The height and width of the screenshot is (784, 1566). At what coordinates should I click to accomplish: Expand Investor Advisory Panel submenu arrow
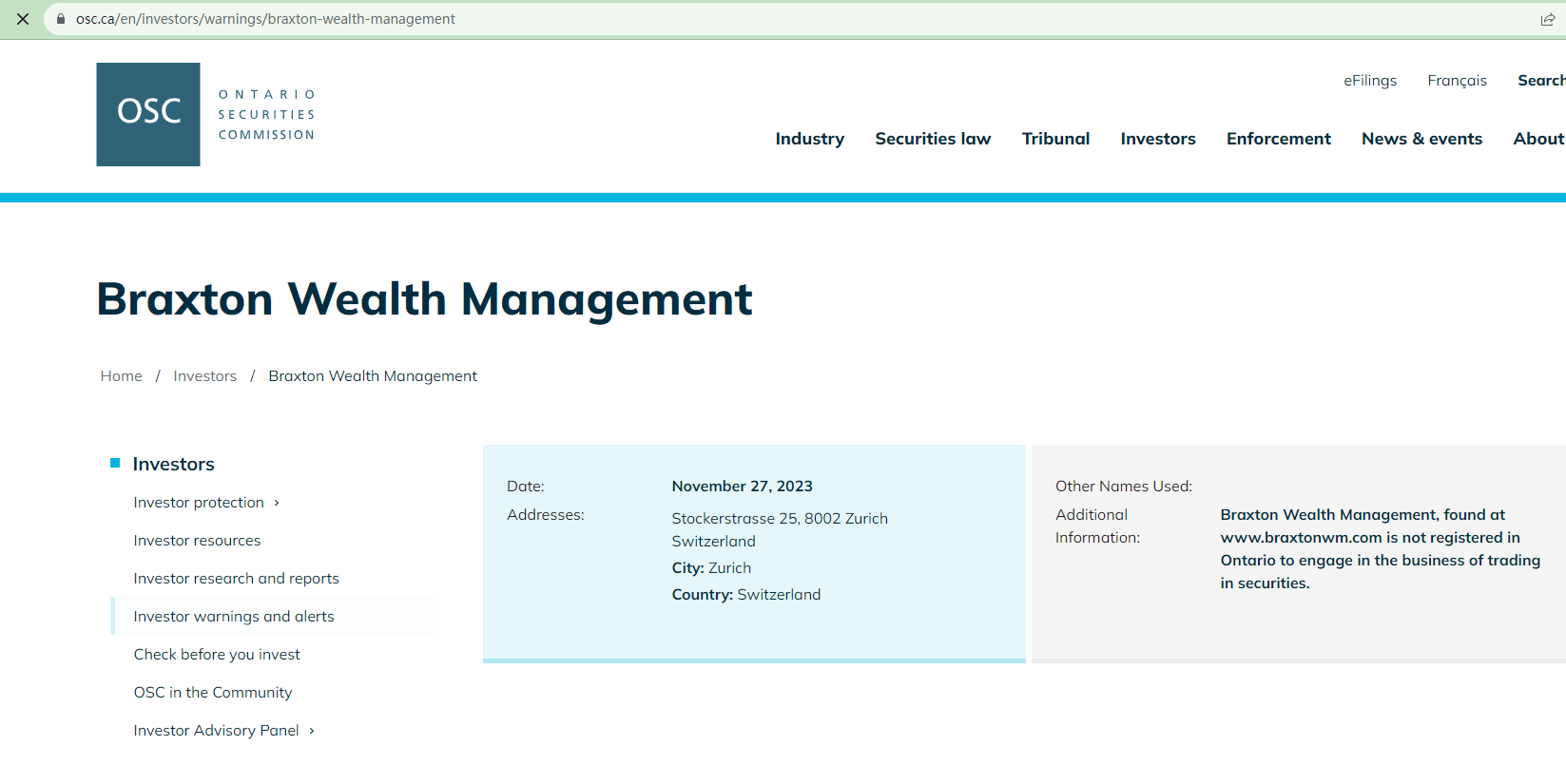point(312,731)
